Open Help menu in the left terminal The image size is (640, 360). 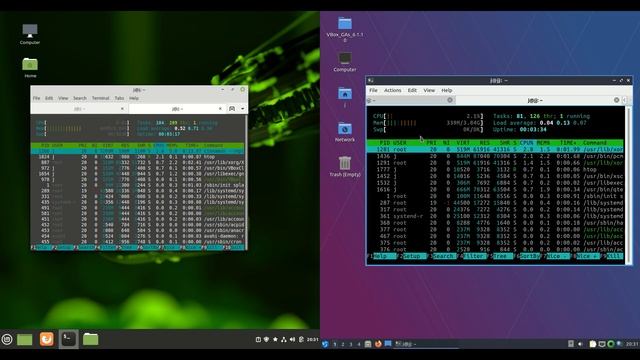pos(134,98)
